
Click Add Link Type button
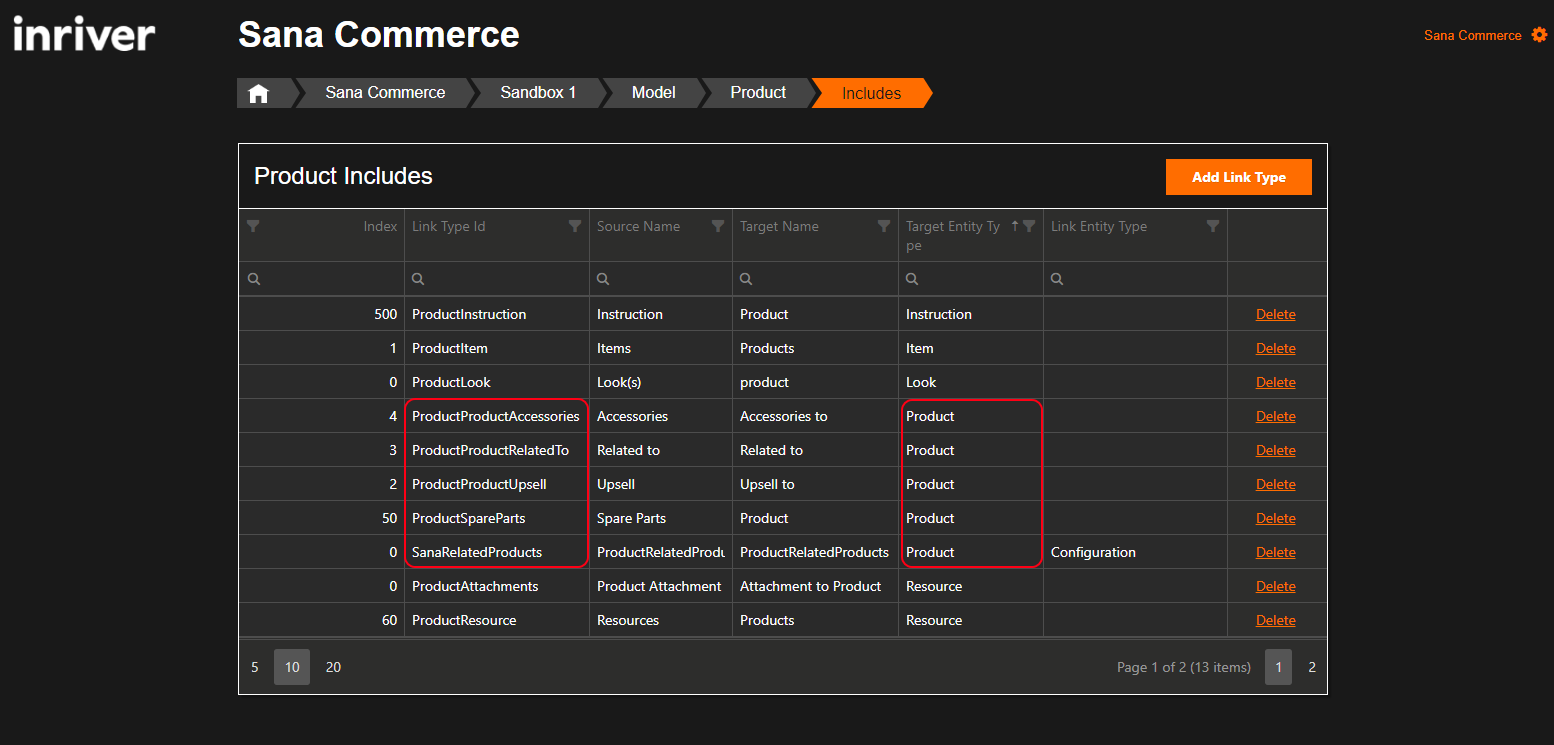1239,177
